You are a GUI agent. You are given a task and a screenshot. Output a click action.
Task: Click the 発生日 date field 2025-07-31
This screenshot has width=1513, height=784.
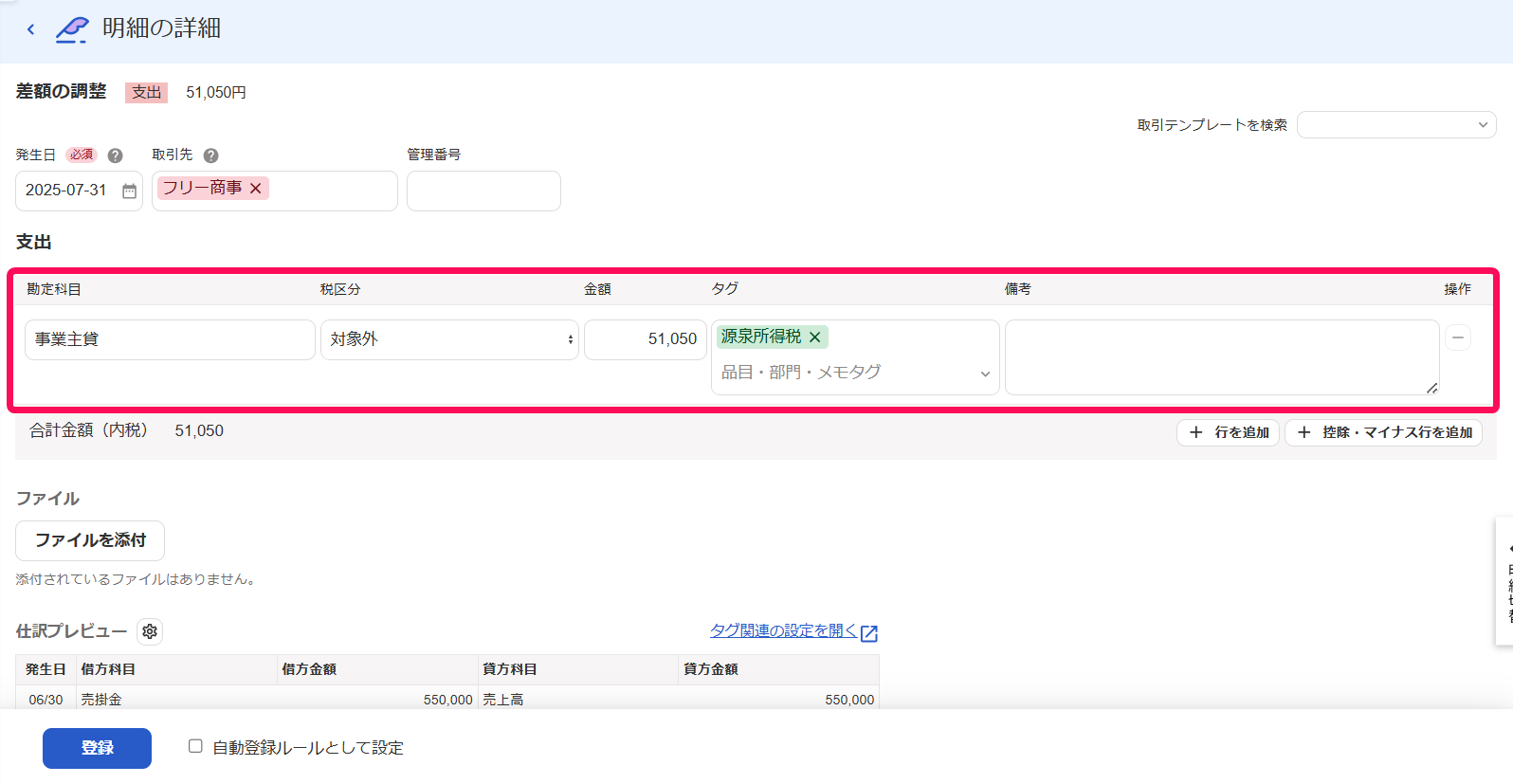tap(79, 191)
